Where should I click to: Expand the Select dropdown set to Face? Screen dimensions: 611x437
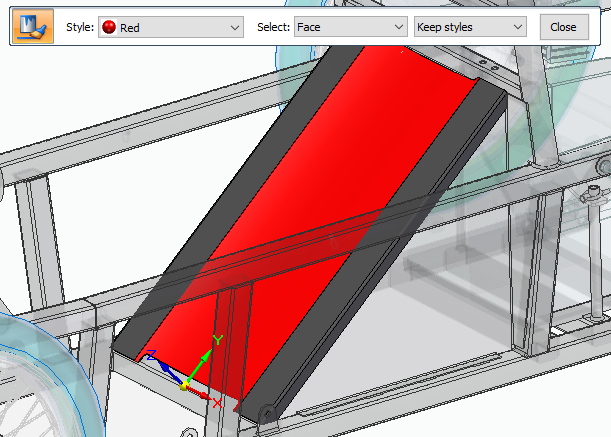pyautogui.click(x=350, y=27)
